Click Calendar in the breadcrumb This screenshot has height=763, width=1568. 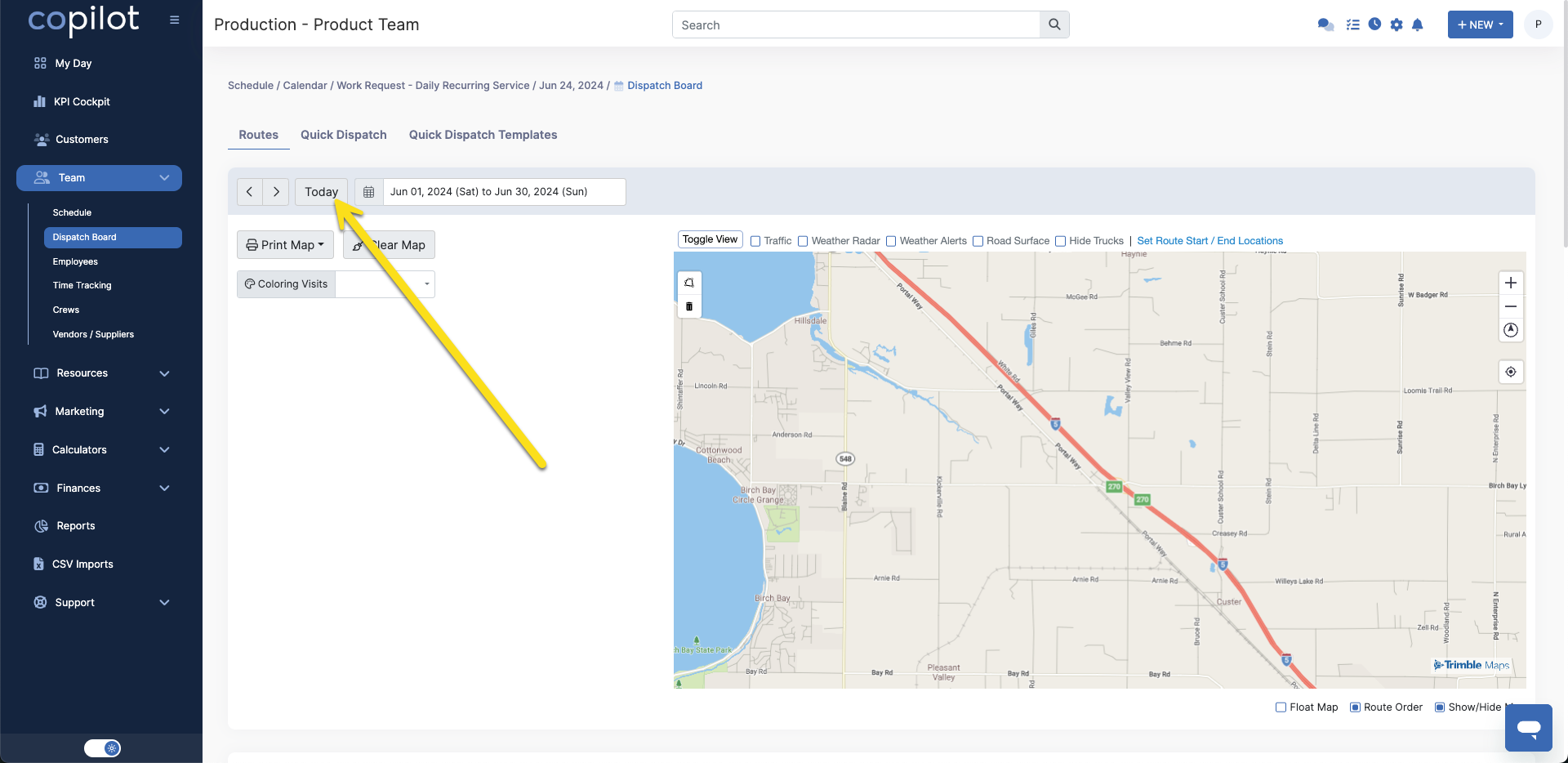(305, 85)
